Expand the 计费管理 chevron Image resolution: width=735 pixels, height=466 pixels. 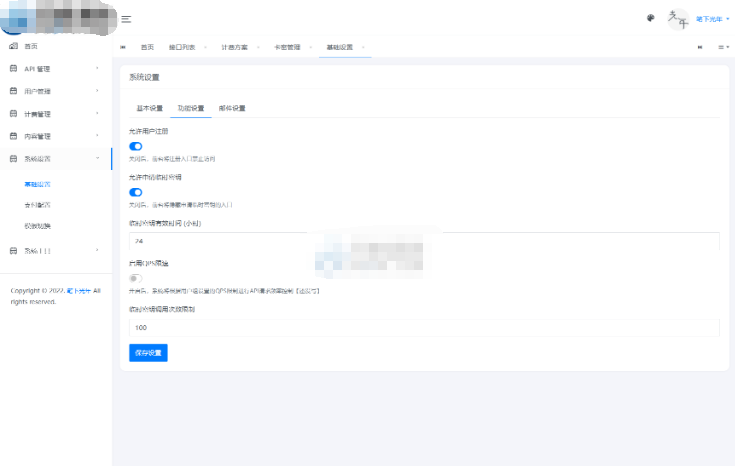(98, 113)
